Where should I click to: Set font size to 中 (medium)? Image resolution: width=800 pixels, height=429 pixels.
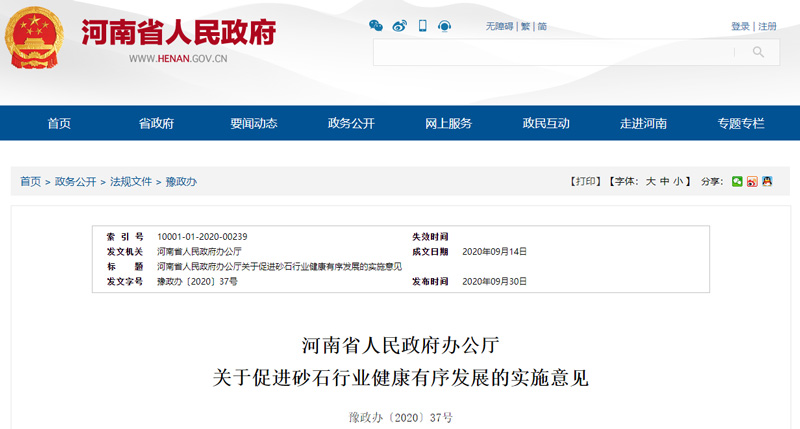(x=665, y=182)
